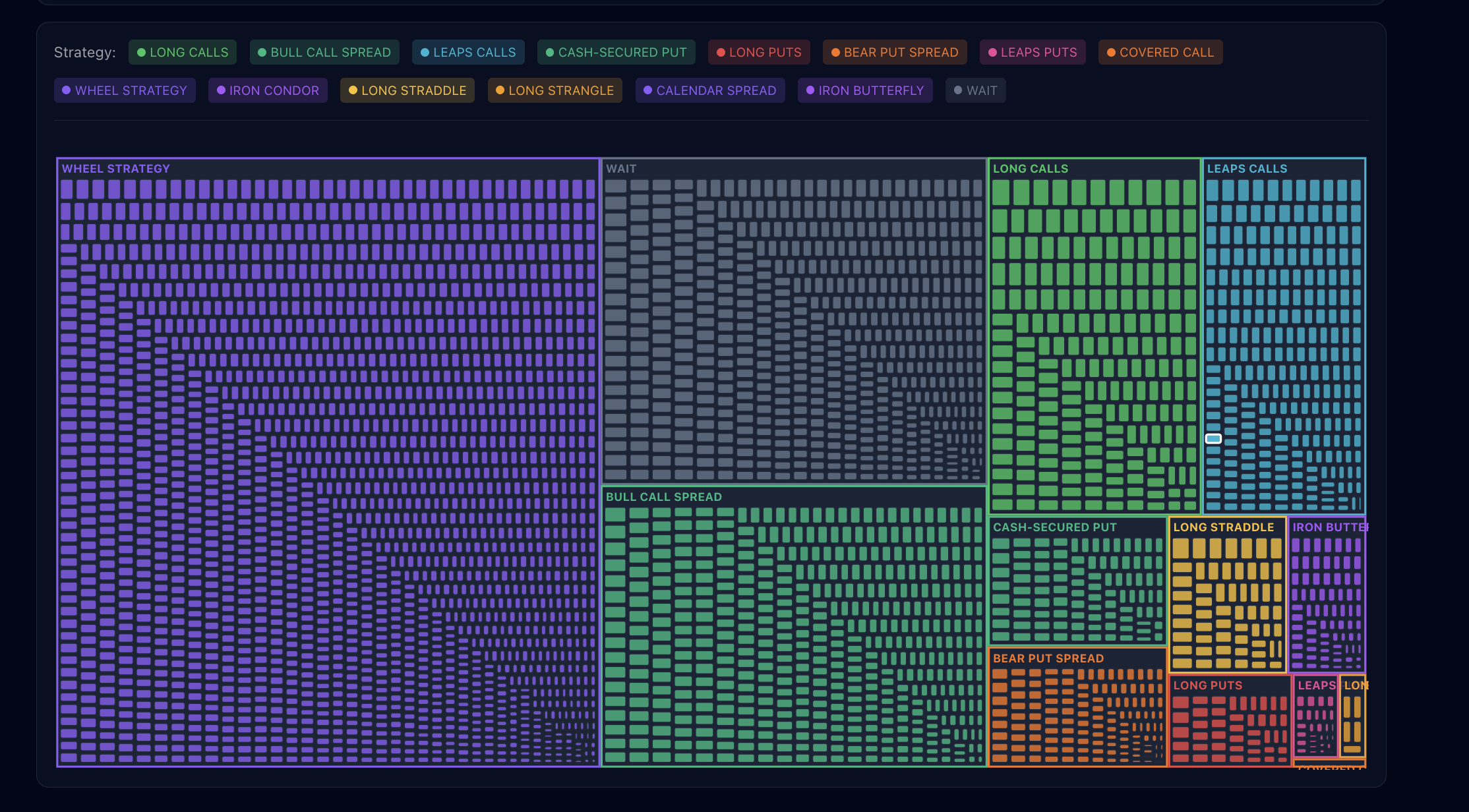Toggle the COVERED CALL strategy filter
Image resolution: width=1469 pixels, height=812 pixels.
(x=1160, y=52)
